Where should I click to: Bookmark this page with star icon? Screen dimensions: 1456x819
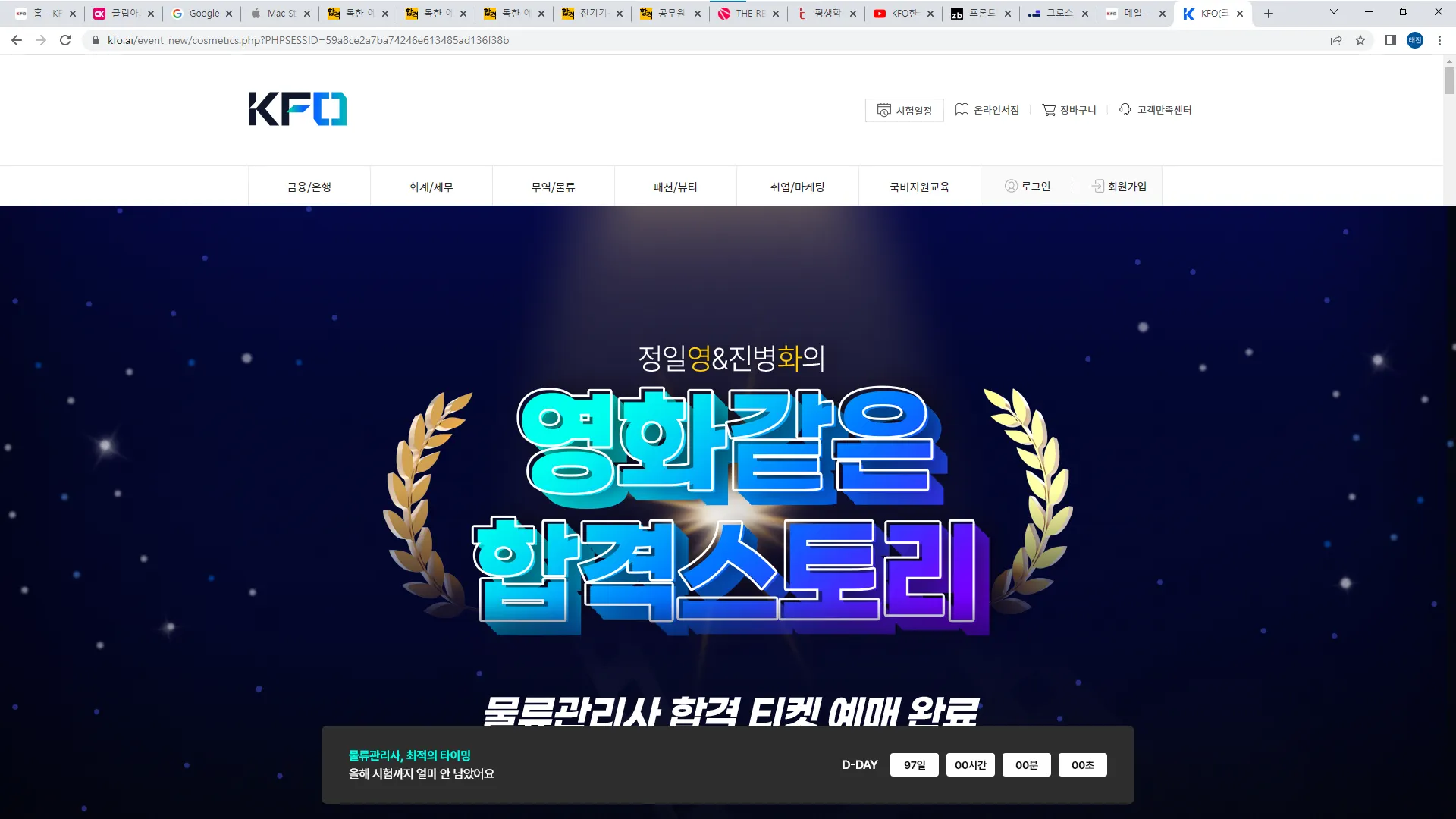(1360, 40)
